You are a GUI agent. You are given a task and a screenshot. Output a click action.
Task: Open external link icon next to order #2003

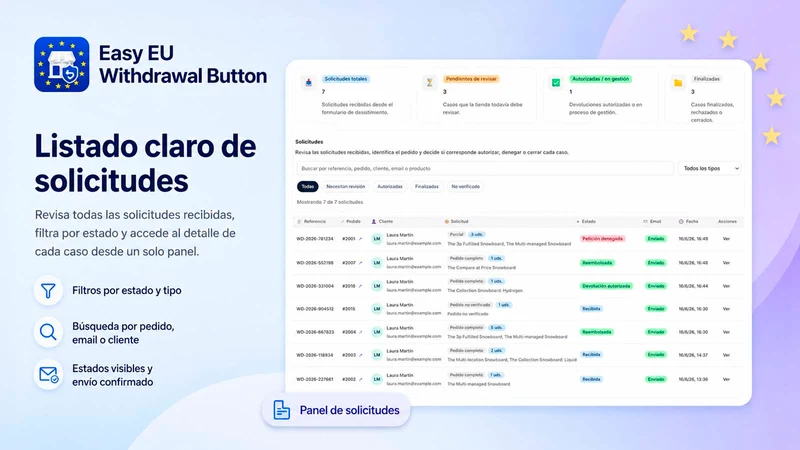(x=361, y=355)
